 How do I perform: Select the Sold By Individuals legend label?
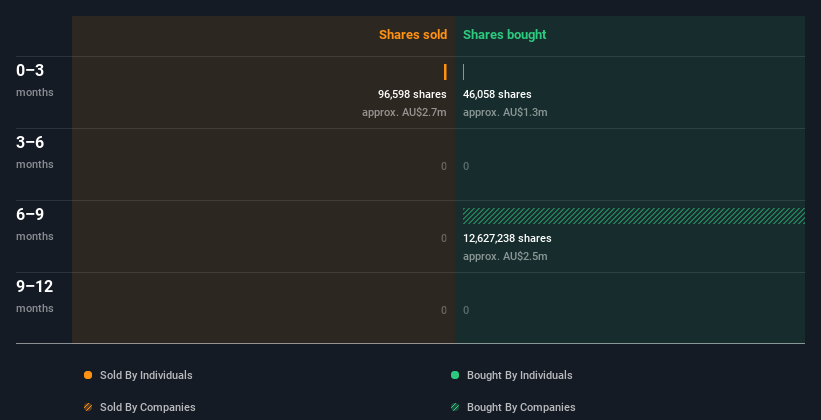pyautogui.click(x=146, y=375)
